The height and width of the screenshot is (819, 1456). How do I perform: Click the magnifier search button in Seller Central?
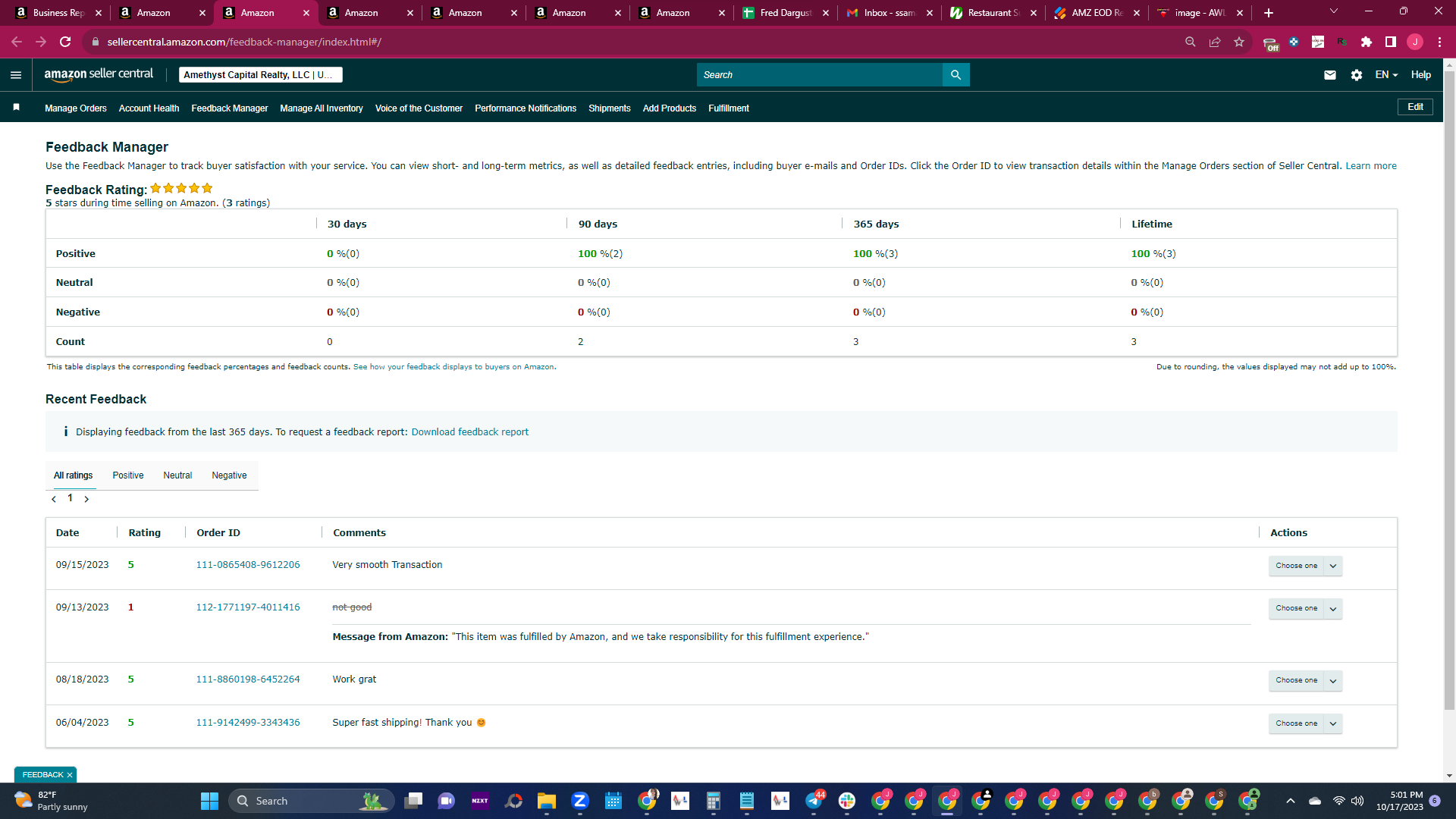[x=955, y=75]
